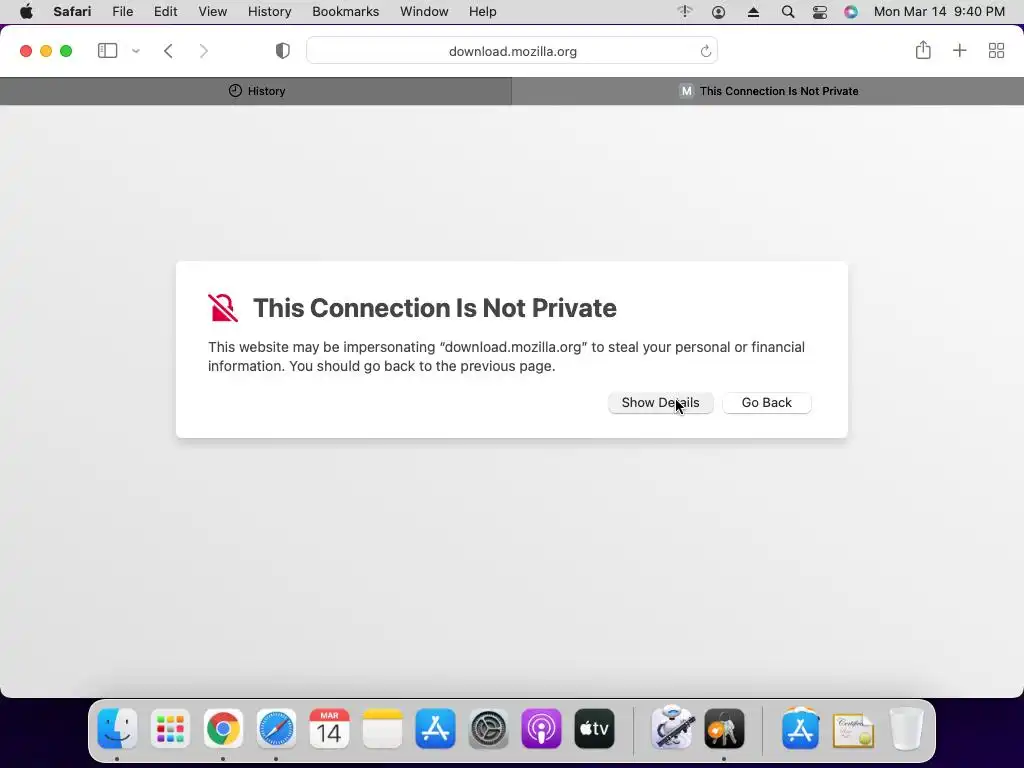Click the Safari compass icon in Dock
The height and width of the screenshot is (768, 1024).
(276, 728)
